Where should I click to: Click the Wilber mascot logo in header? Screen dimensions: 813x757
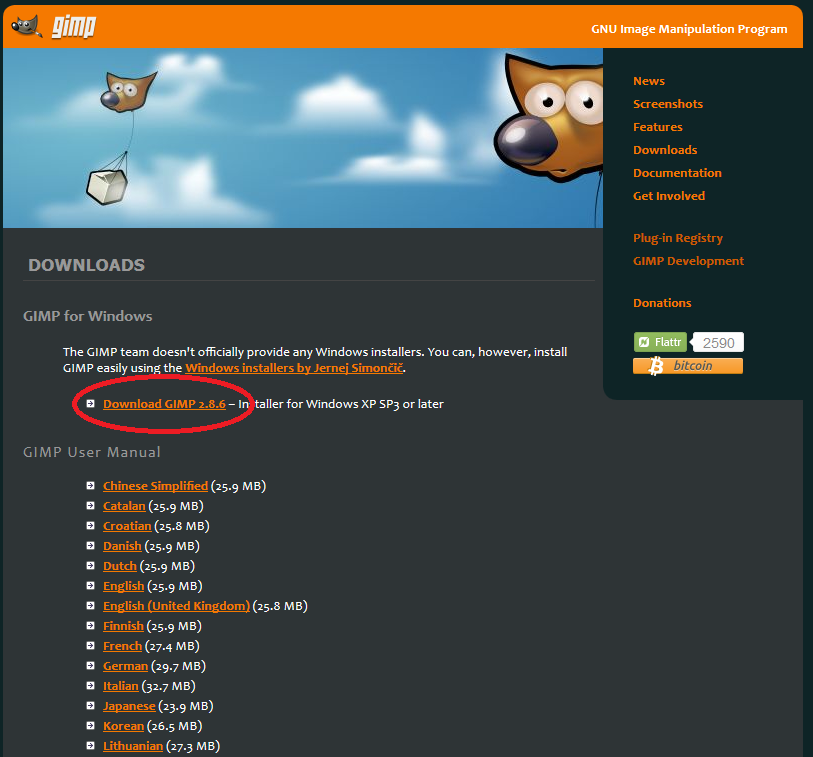[26, 26]
